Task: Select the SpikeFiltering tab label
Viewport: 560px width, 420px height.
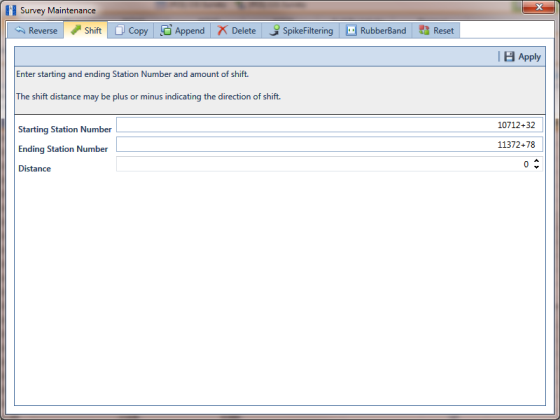Action: point(308,31)
